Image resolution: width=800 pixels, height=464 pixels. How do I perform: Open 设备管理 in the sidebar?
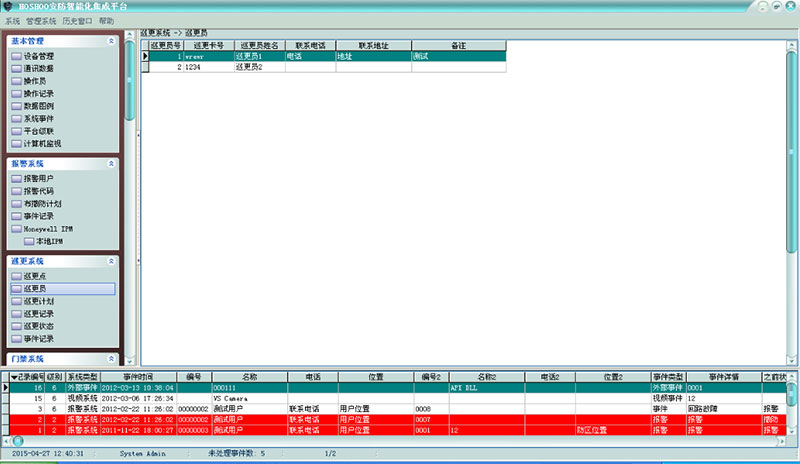[39, 56]
